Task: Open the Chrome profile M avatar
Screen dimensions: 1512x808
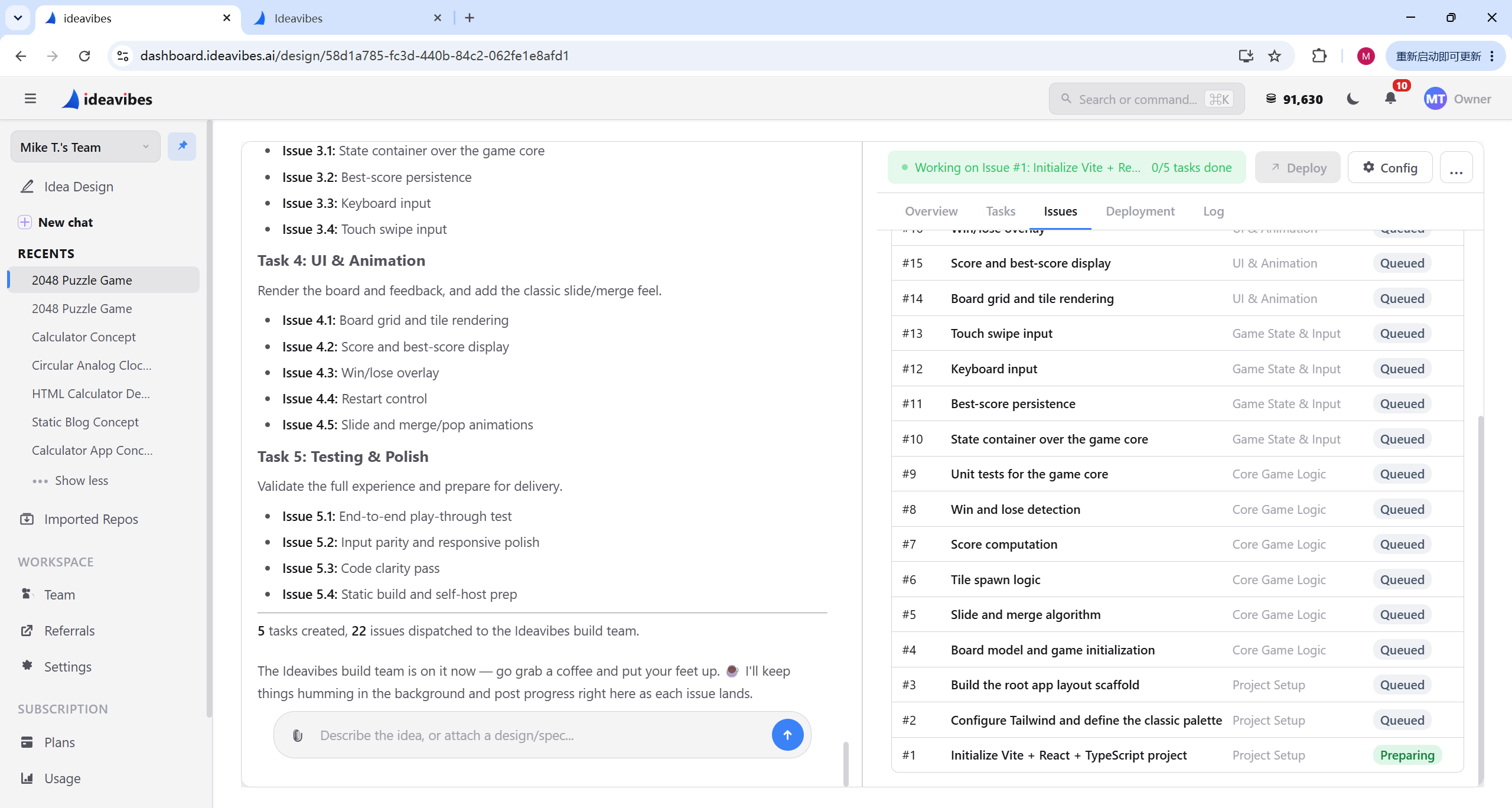Action: [1366, 56]
